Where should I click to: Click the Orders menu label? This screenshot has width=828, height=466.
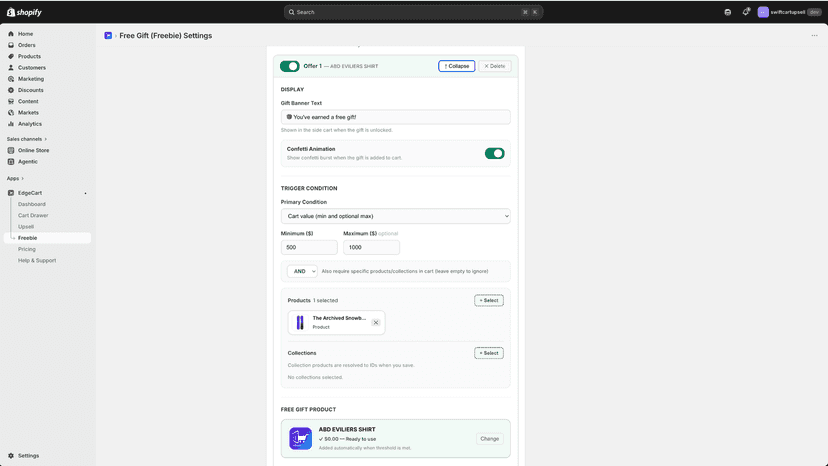pos(26,45)
